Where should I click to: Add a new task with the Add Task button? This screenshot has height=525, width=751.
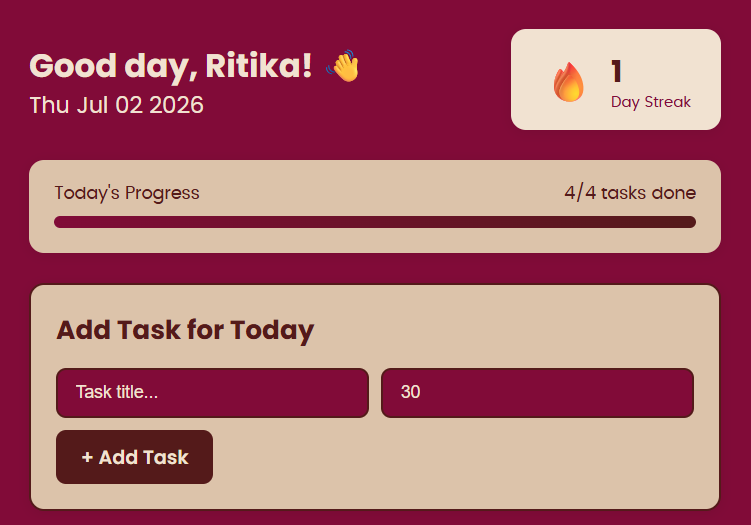135,457
